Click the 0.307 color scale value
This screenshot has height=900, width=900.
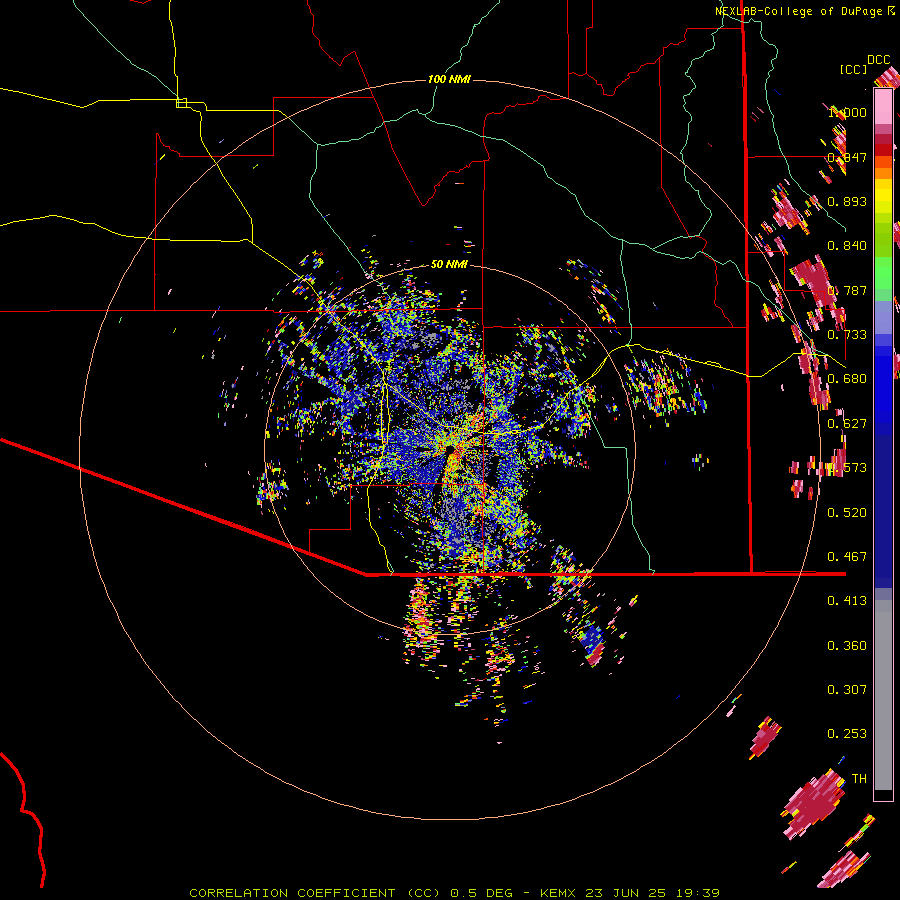[x=847, y=690]
